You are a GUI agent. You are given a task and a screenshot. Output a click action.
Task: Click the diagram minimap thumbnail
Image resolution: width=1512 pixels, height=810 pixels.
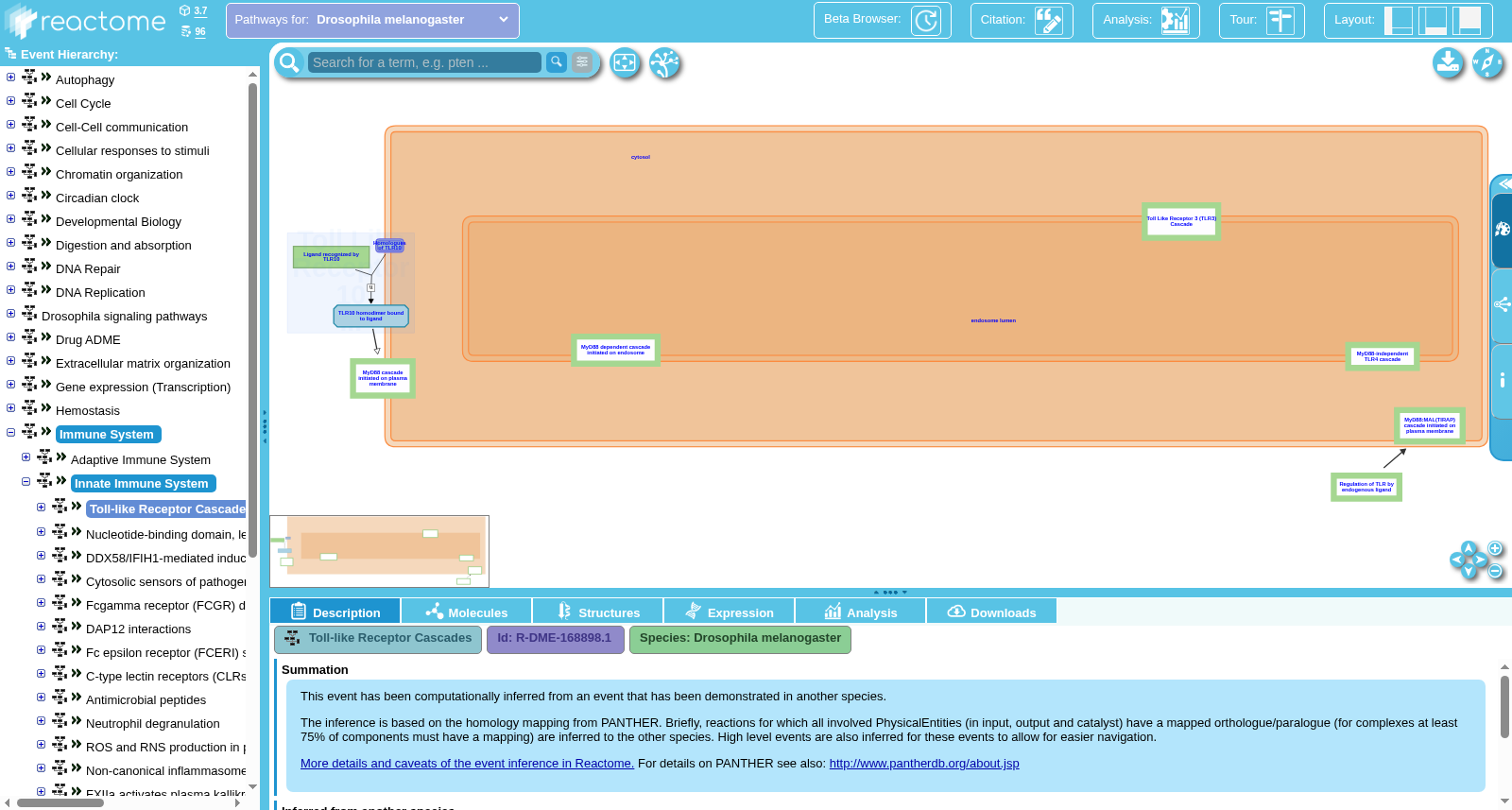point(379,551)
